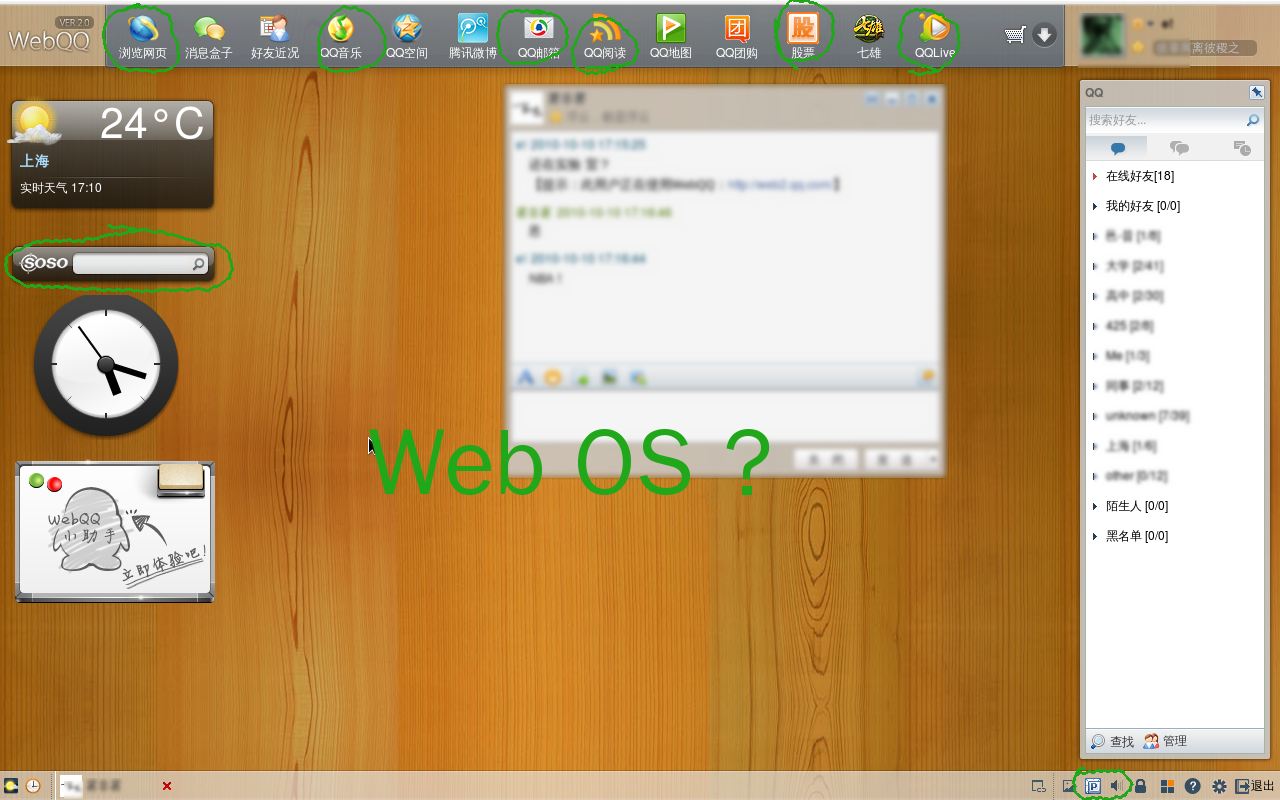The height and width of the screenshot is (800, 1280).
Task: Click the eraser on the whiteboard widget
Action: coord(181,480)
